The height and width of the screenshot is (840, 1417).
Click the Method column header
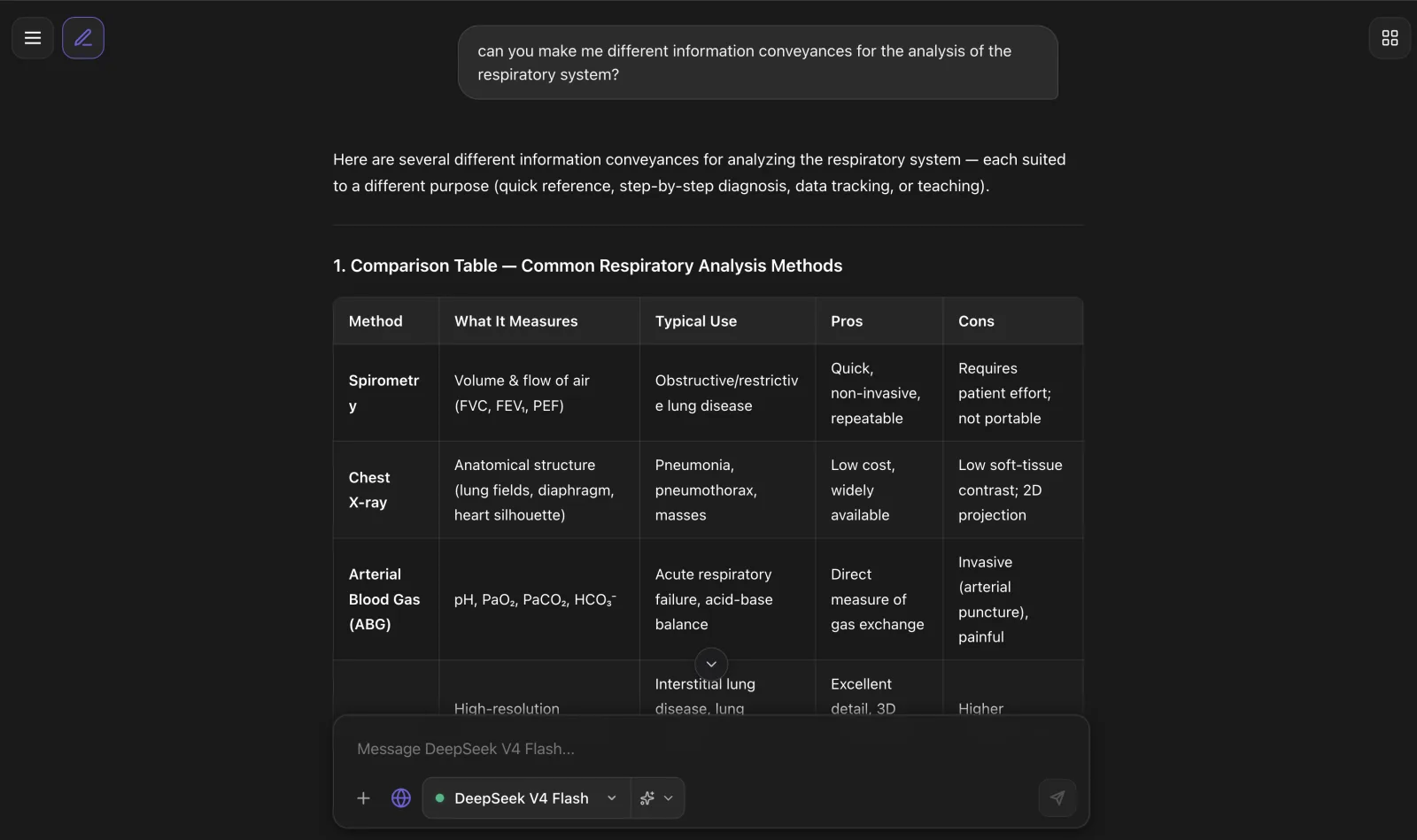[386, 321]
